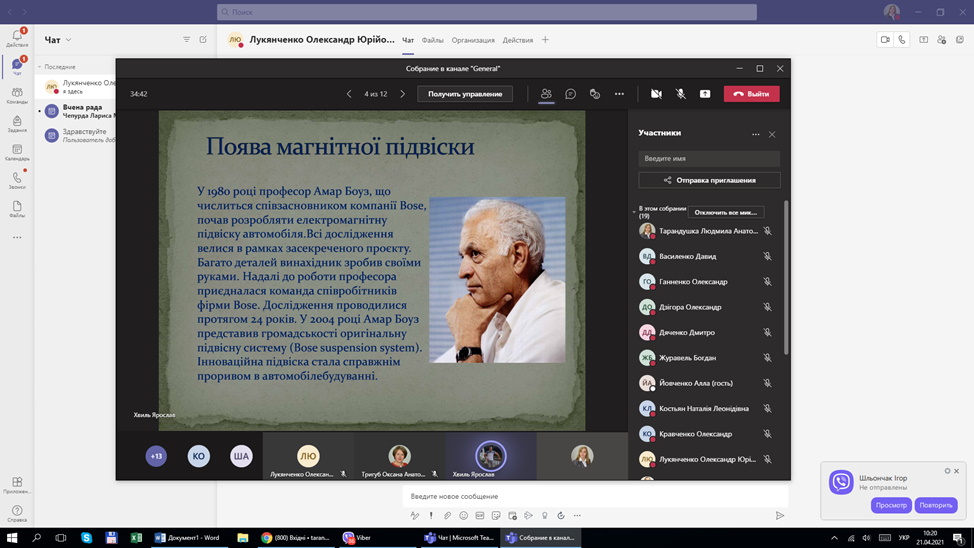Open Assignments (Задания) in sidebar
Viewport: 974px width, 548px height.
[17, 124]
